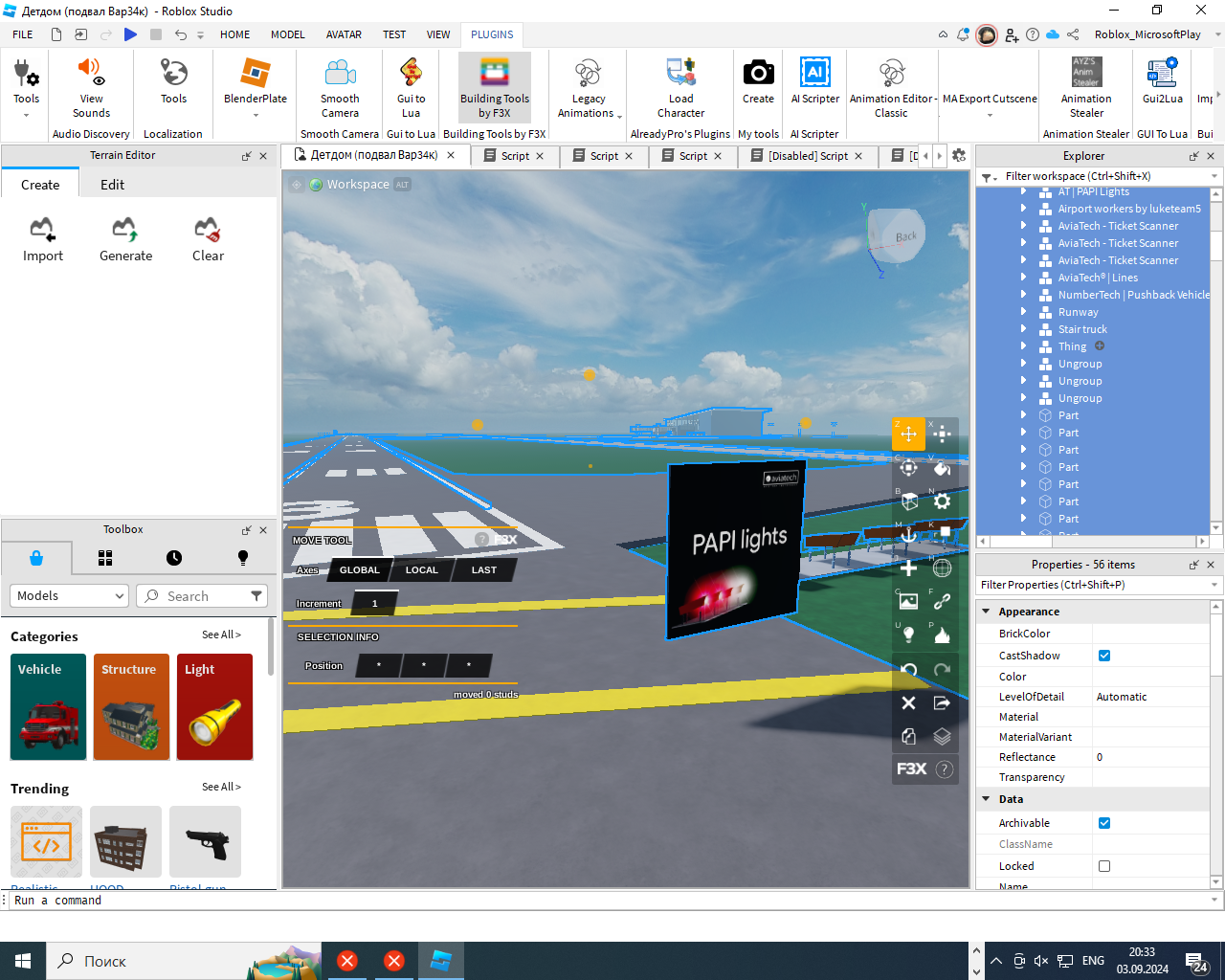The image size is (1225, 980).
Task: Click the F3X export arrow icon
Action: (942, 702)
